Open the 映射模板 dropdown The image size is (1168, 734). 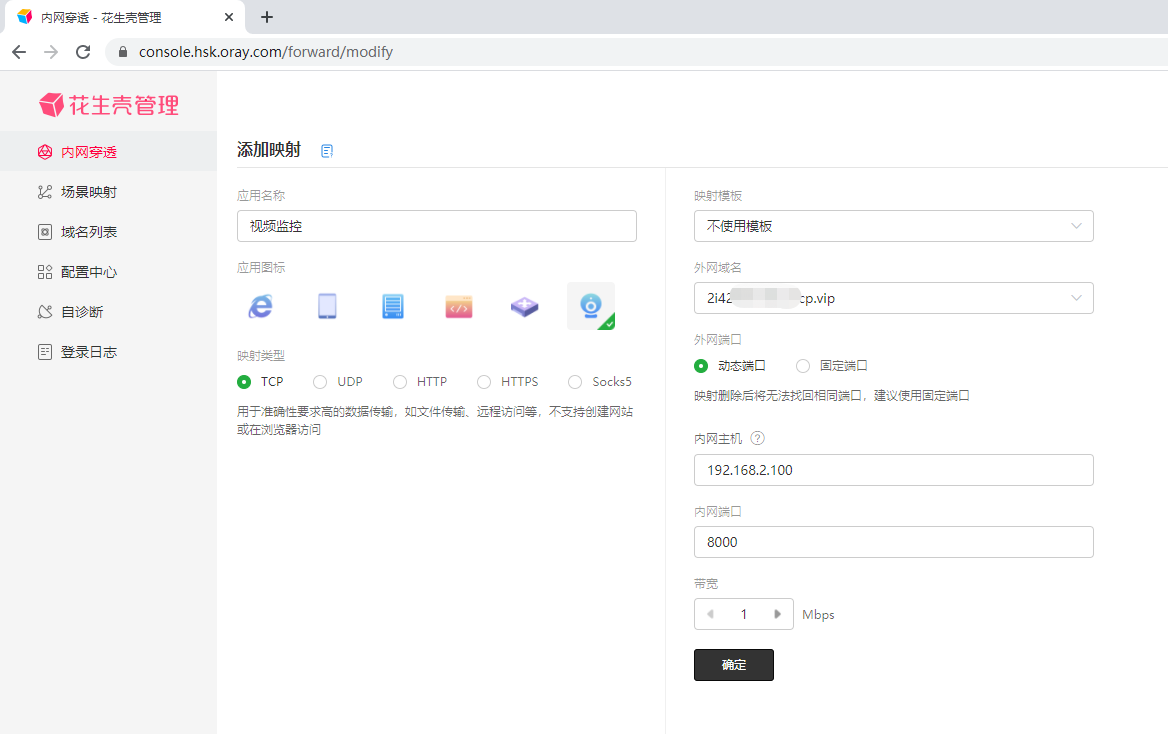(x=894, y=226)
